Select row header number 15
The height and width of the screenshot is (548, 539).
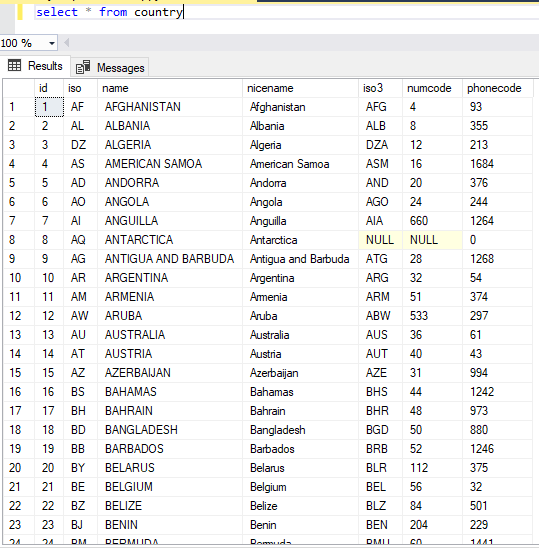coord(19,373)
